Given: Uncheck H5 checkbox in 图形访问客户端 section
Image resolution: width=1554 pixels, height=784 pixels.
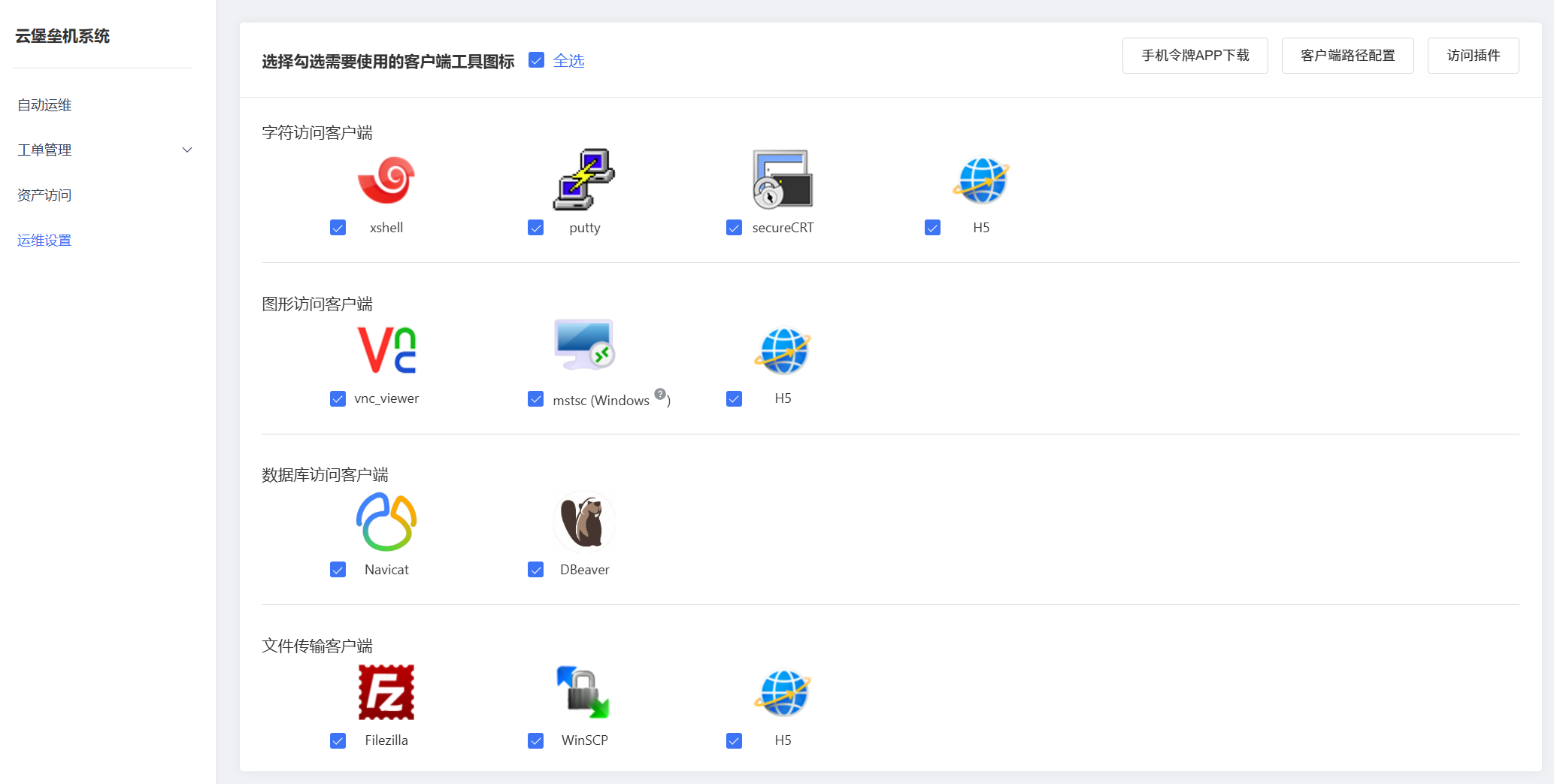Looking at the screenshot, I should (x=735, y=398).
